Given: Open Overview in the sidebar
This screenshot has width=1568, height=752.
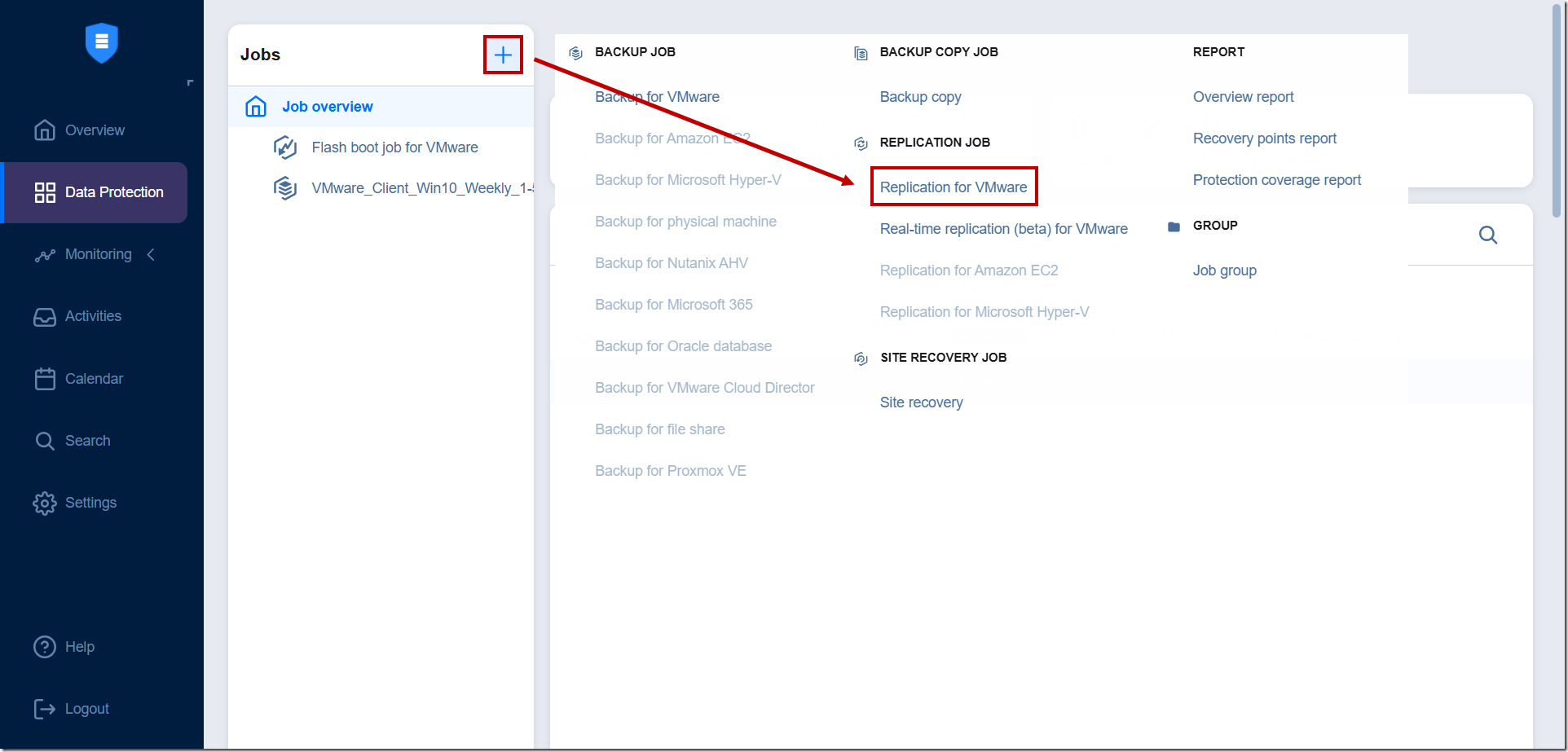Looking at the screenshot, I should [95, 130].
